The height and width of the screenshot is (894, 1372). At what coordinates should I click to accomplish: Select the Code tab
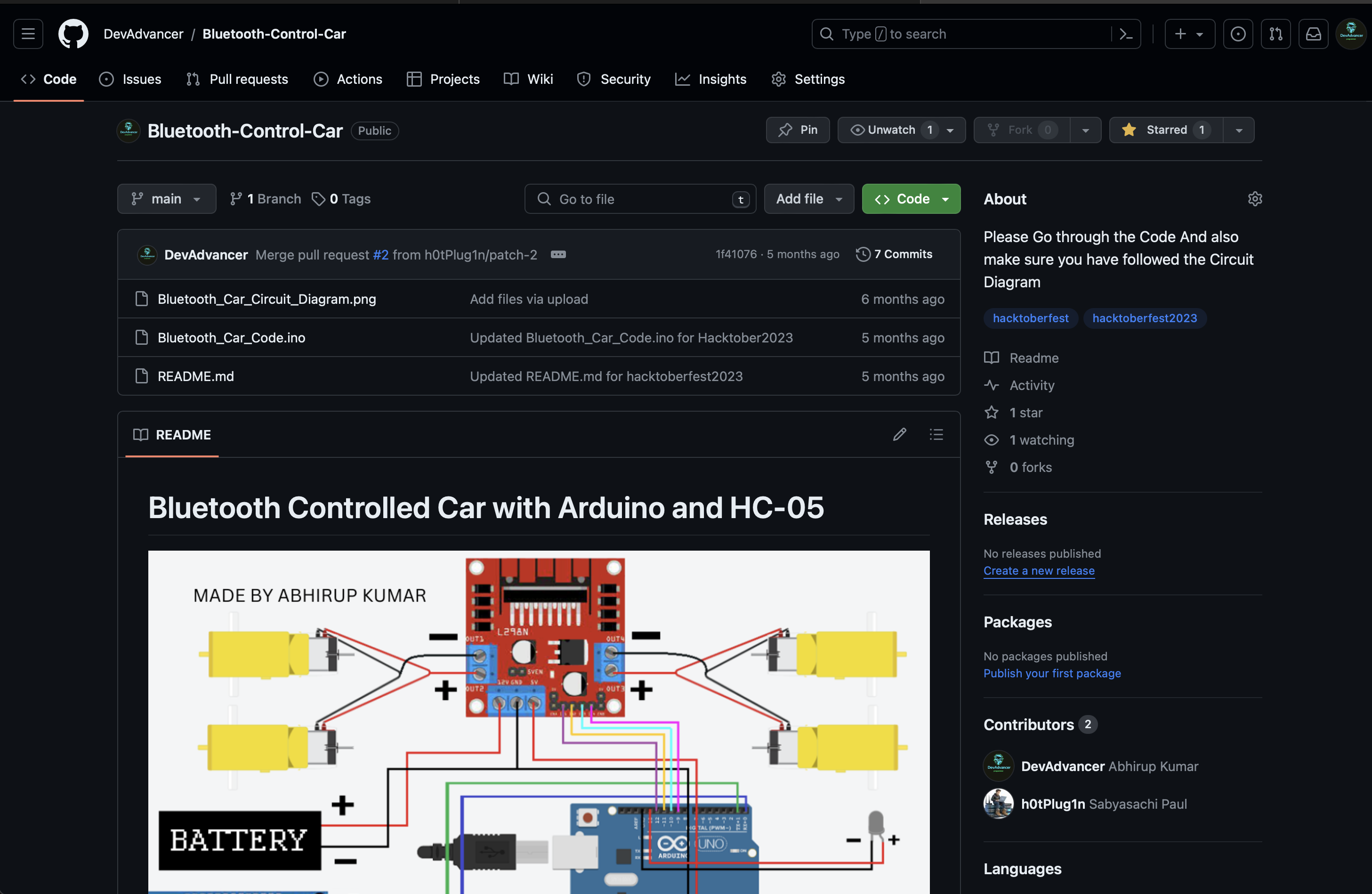48,79
